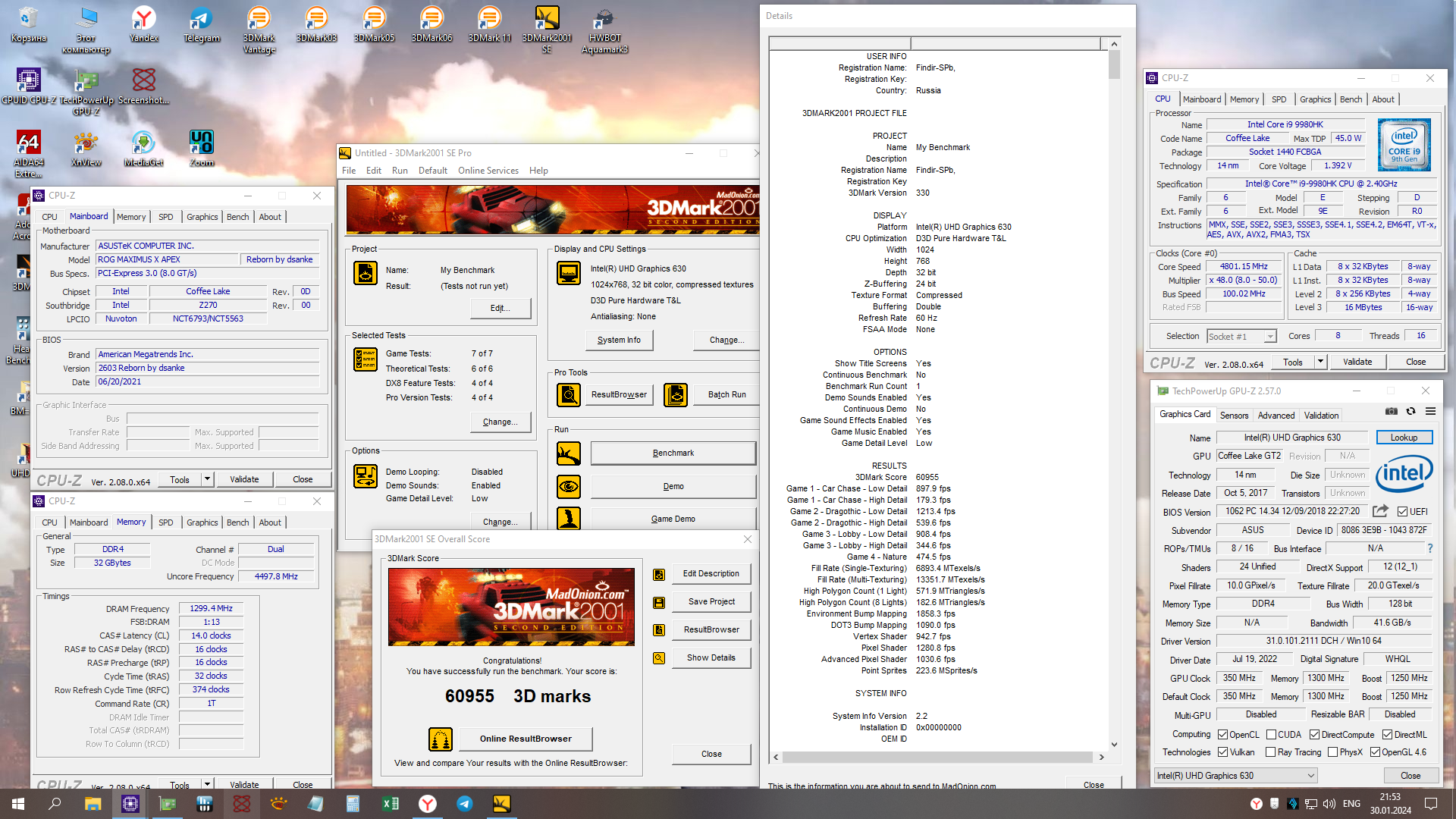Switch to the Advanced tab in GPU-Z
Screen dimensions: 1456x819
(1276, 416)
